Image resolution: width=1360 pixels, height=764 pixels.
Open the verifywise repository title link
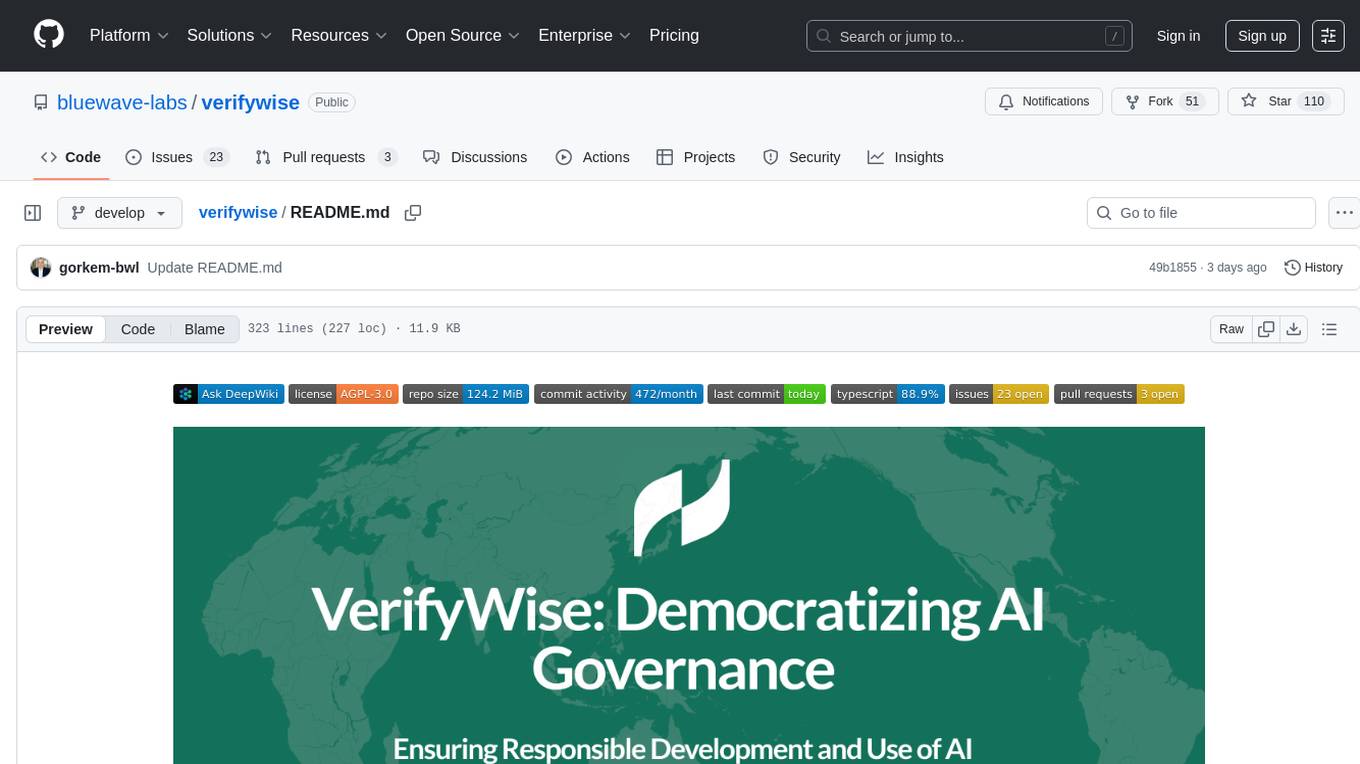pos(251,102)
